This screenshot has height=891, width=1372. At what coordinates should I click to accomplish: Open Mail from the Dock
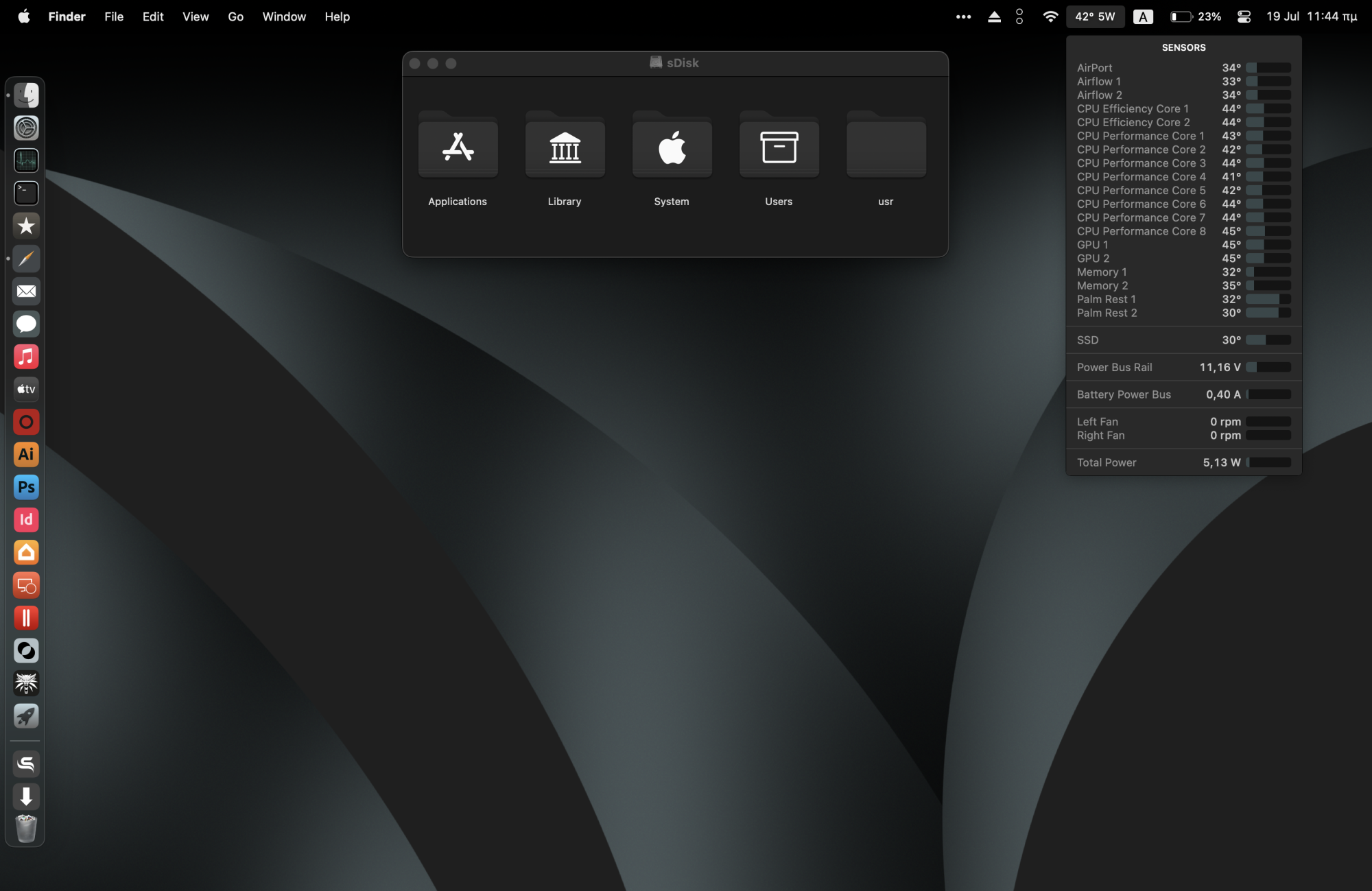pyautogui.click(x=26, y=292)
